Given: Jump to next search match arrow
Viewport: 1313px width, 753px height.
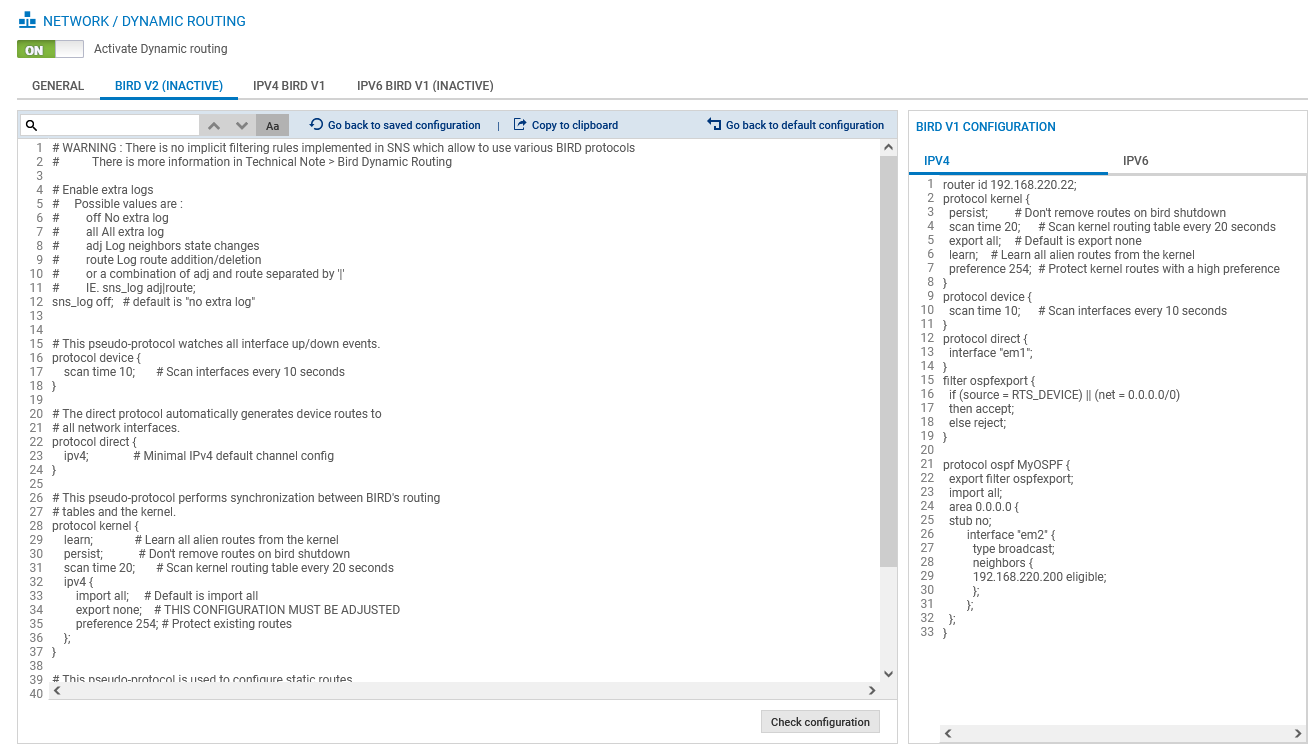Looking at the screenshot, I should [241, 125].
